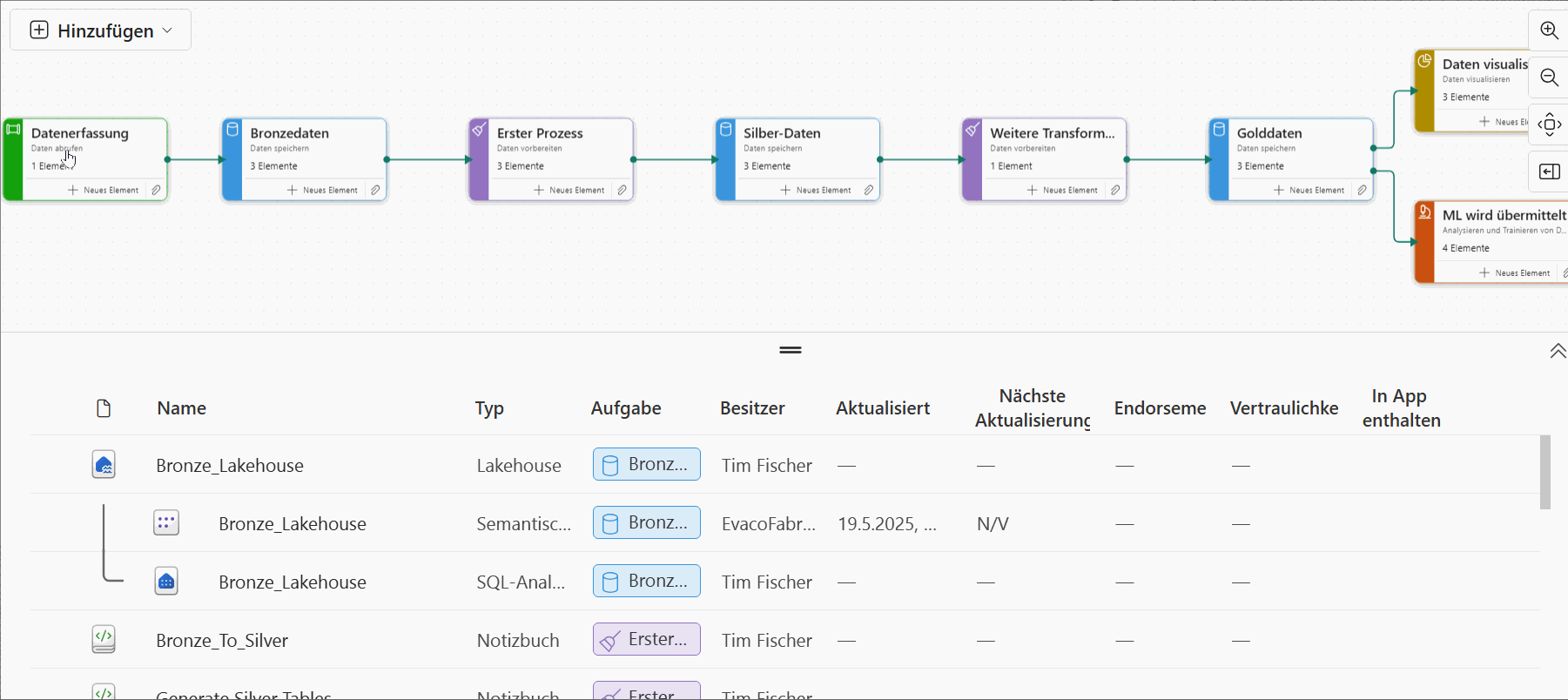The image size is (1568, 700).
Task: Sort the list by Name column
Action: 181,408
